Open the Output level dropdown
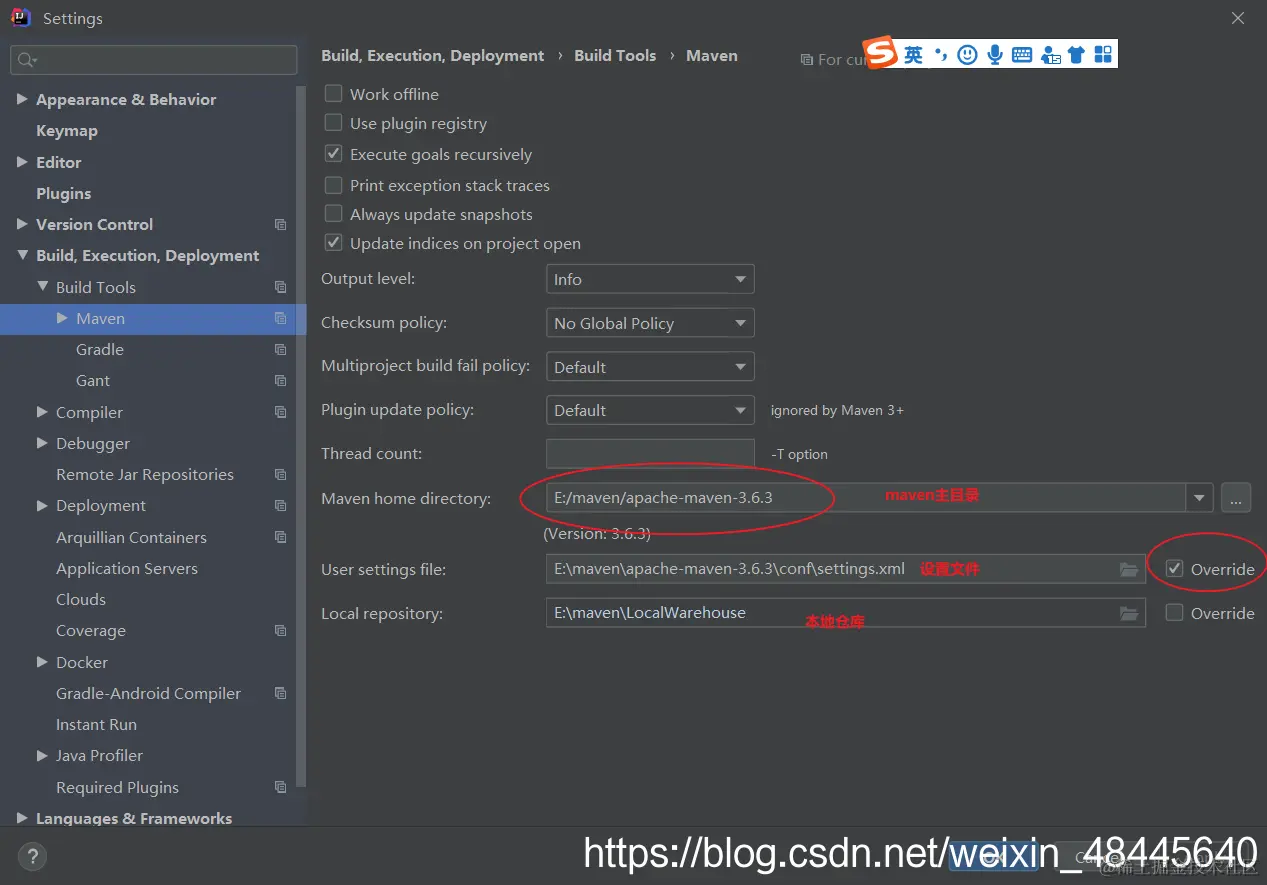This screenshot has height=885, width=1267. 650,279
